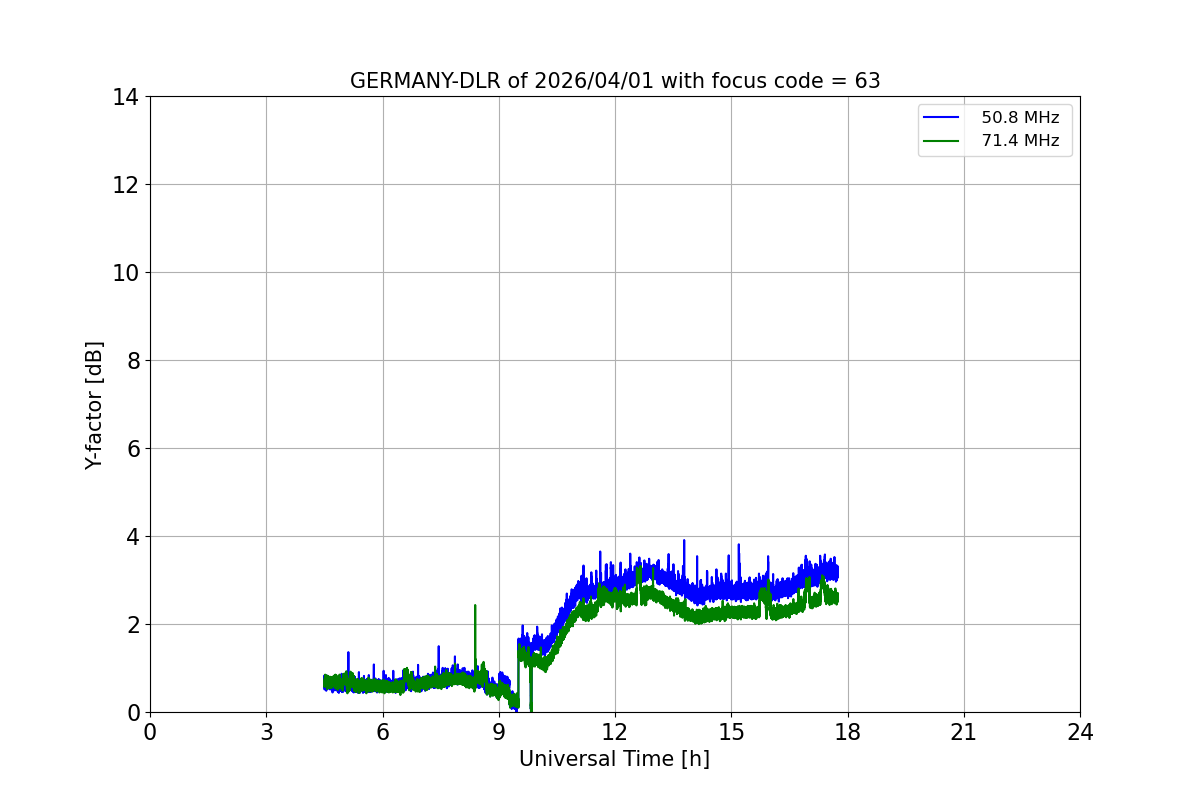Image resolution: width=1200 pixels, height=800 pixels.
Task: Click the y-axis tick label 14
Action: 126,97
